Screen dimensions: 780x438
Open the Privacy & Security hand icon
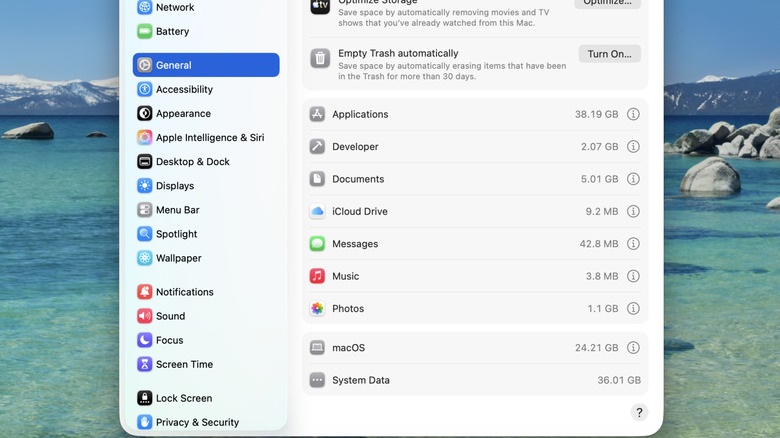(x=144, y=422)
